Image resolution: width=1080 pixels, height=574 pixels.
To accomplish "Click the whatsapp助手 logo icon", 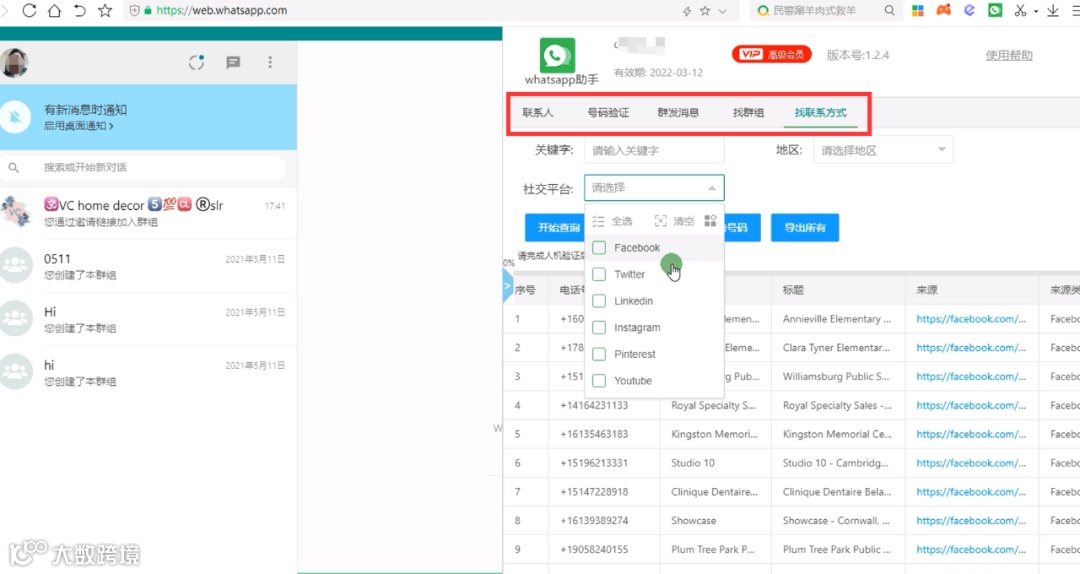I will pyautogui.click(x=557, y=56).
